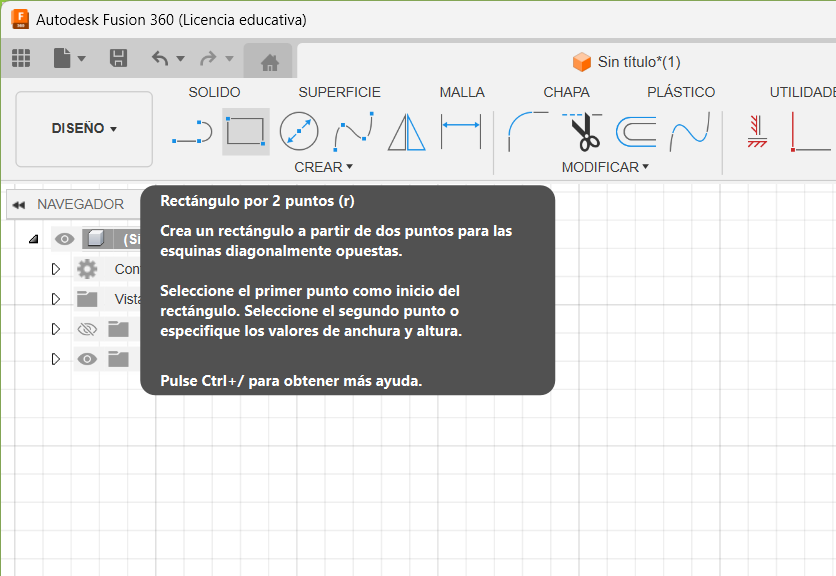Click the File document icon

62,58
